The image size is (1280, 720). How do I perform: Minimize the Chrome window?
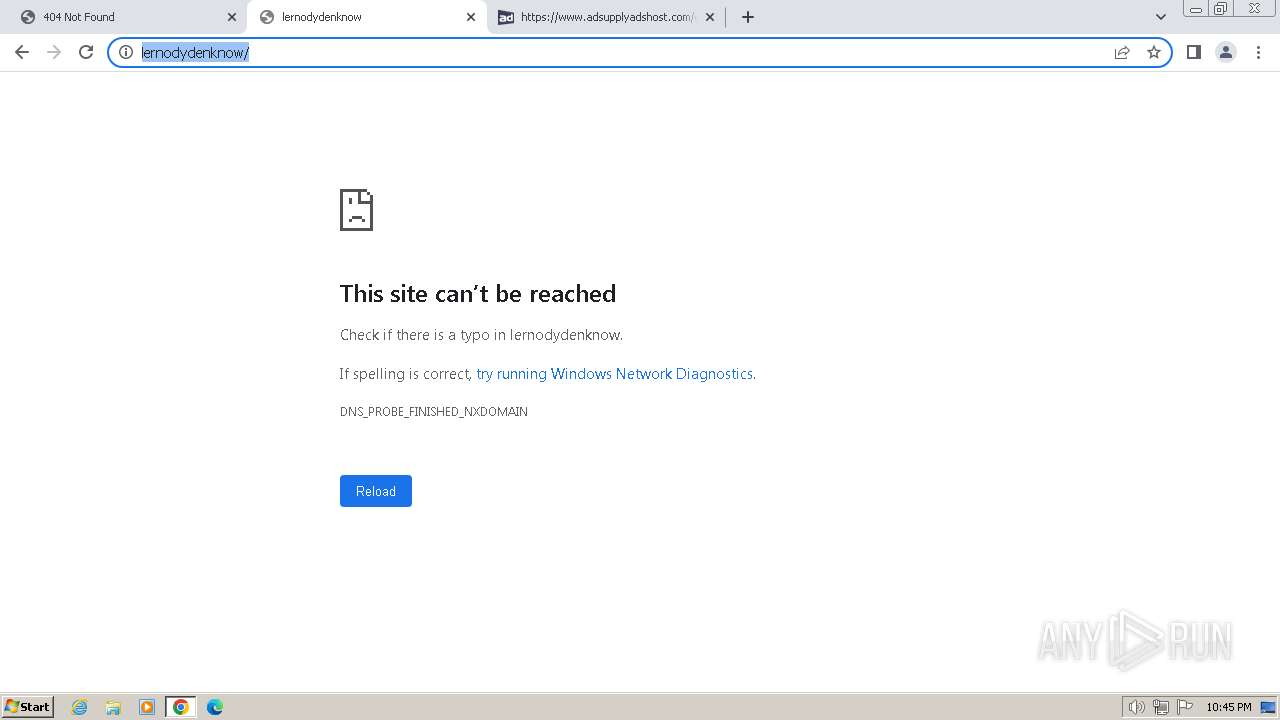coord(1196,9)
